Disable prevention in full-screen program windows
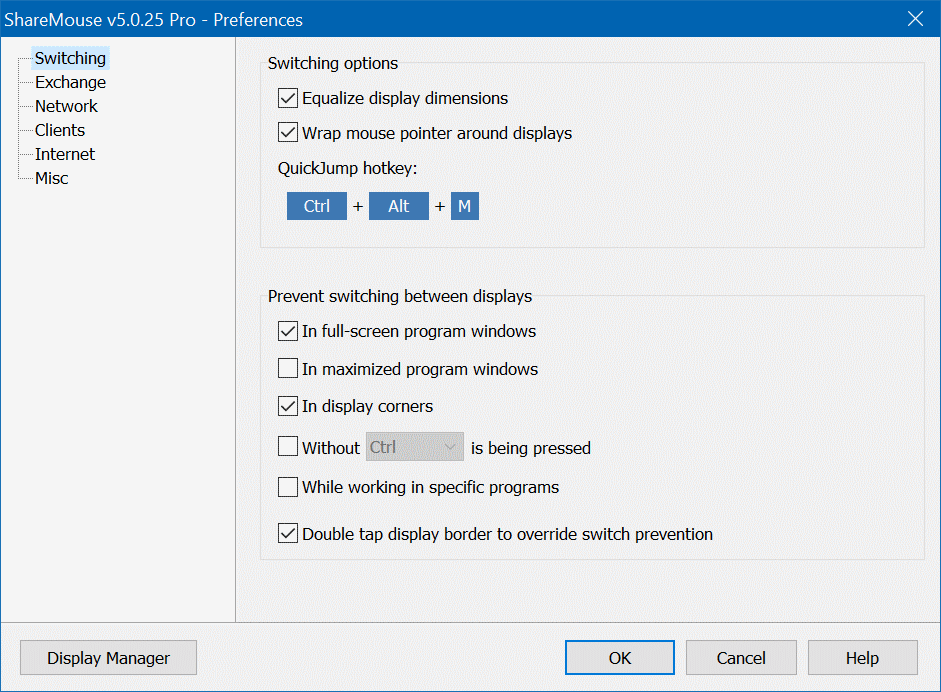The image size is (941, 692). click(x=288, y=331)
